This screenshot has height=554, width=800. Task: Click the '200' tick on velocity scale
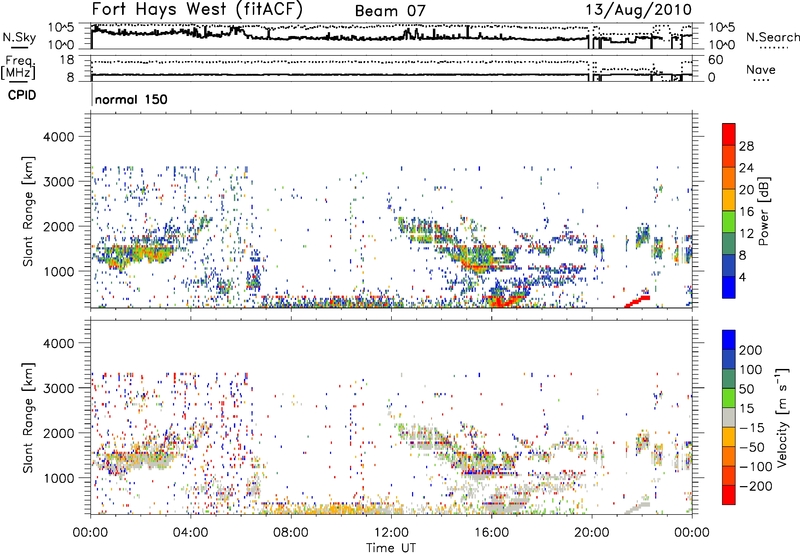[751, 350]
